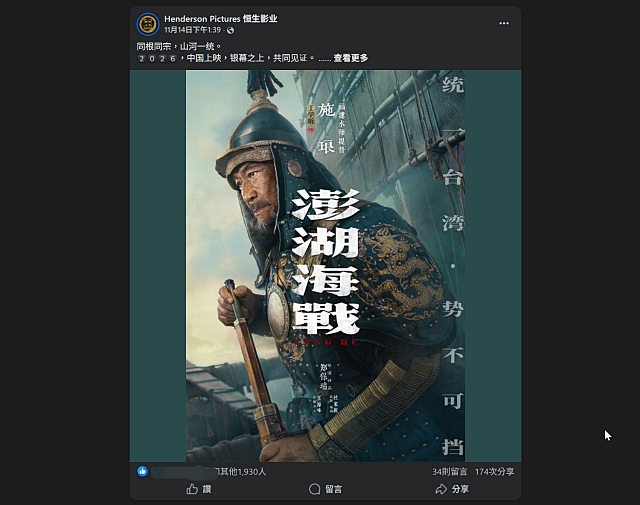Open the 34則留言 comments count

pyautogui.click(x=449, y=472)
